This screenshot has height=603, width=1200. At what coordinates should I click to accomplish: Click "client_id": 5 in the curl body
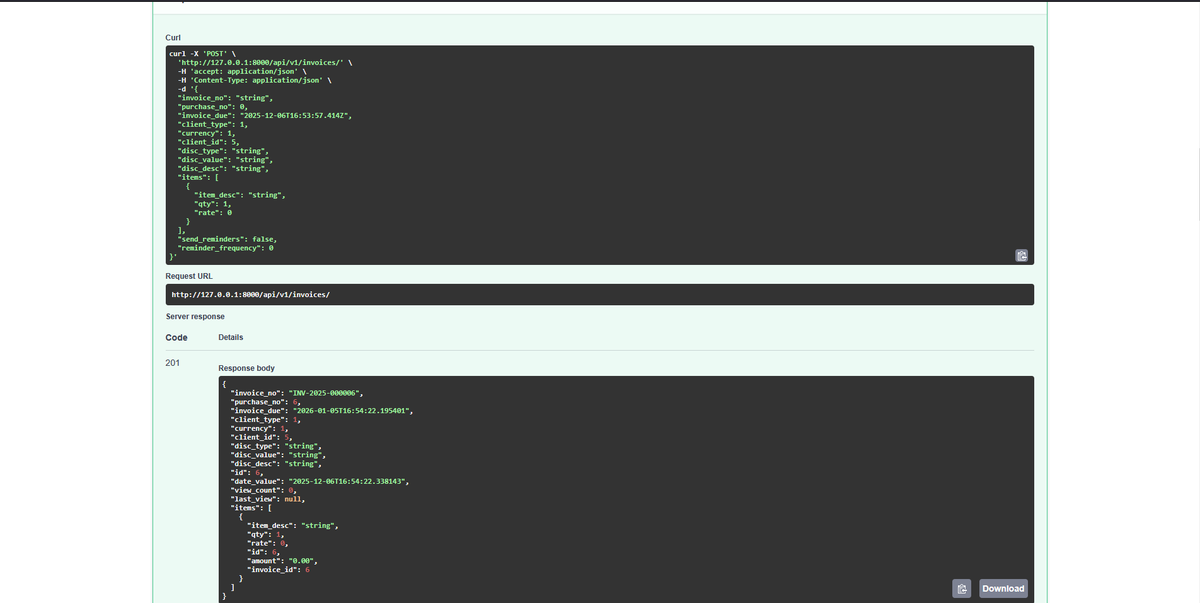point(208,142)
